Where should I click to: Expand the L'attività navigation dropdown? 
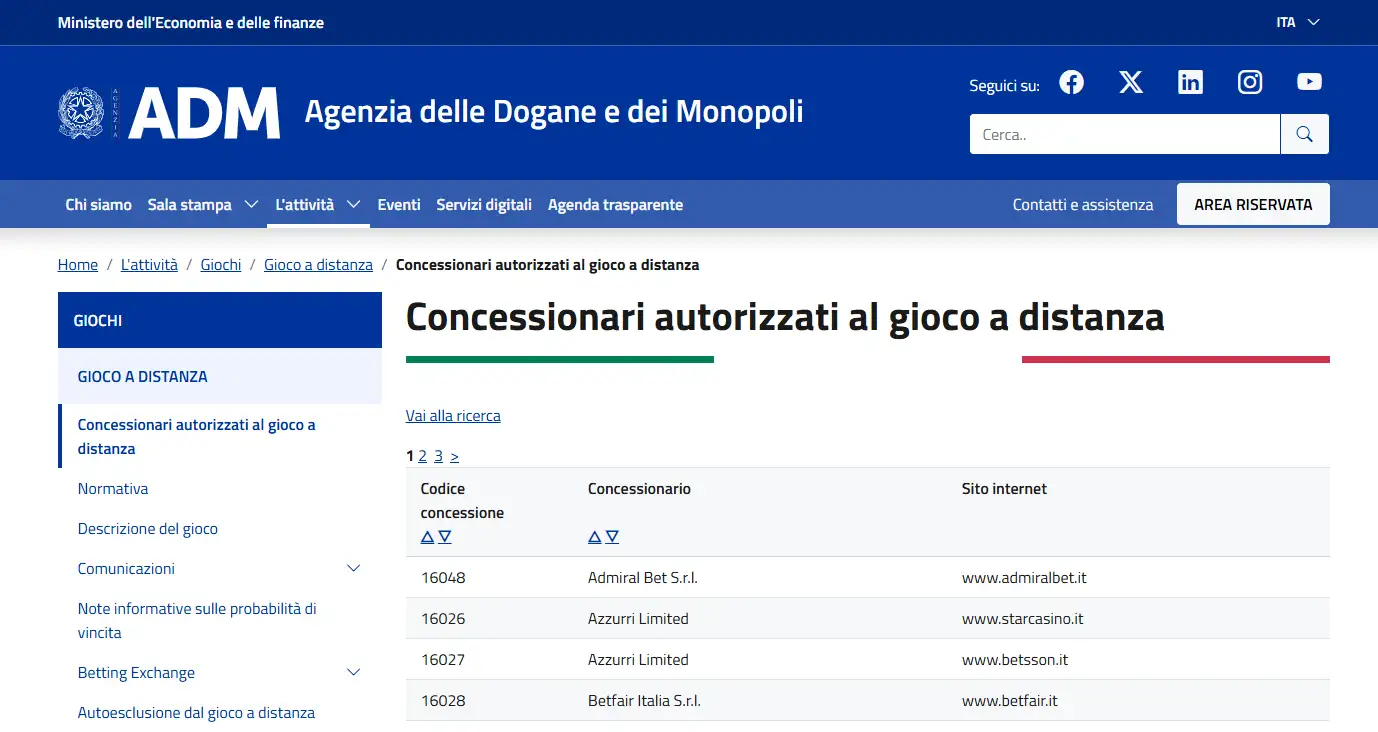(x=318, y=205)
